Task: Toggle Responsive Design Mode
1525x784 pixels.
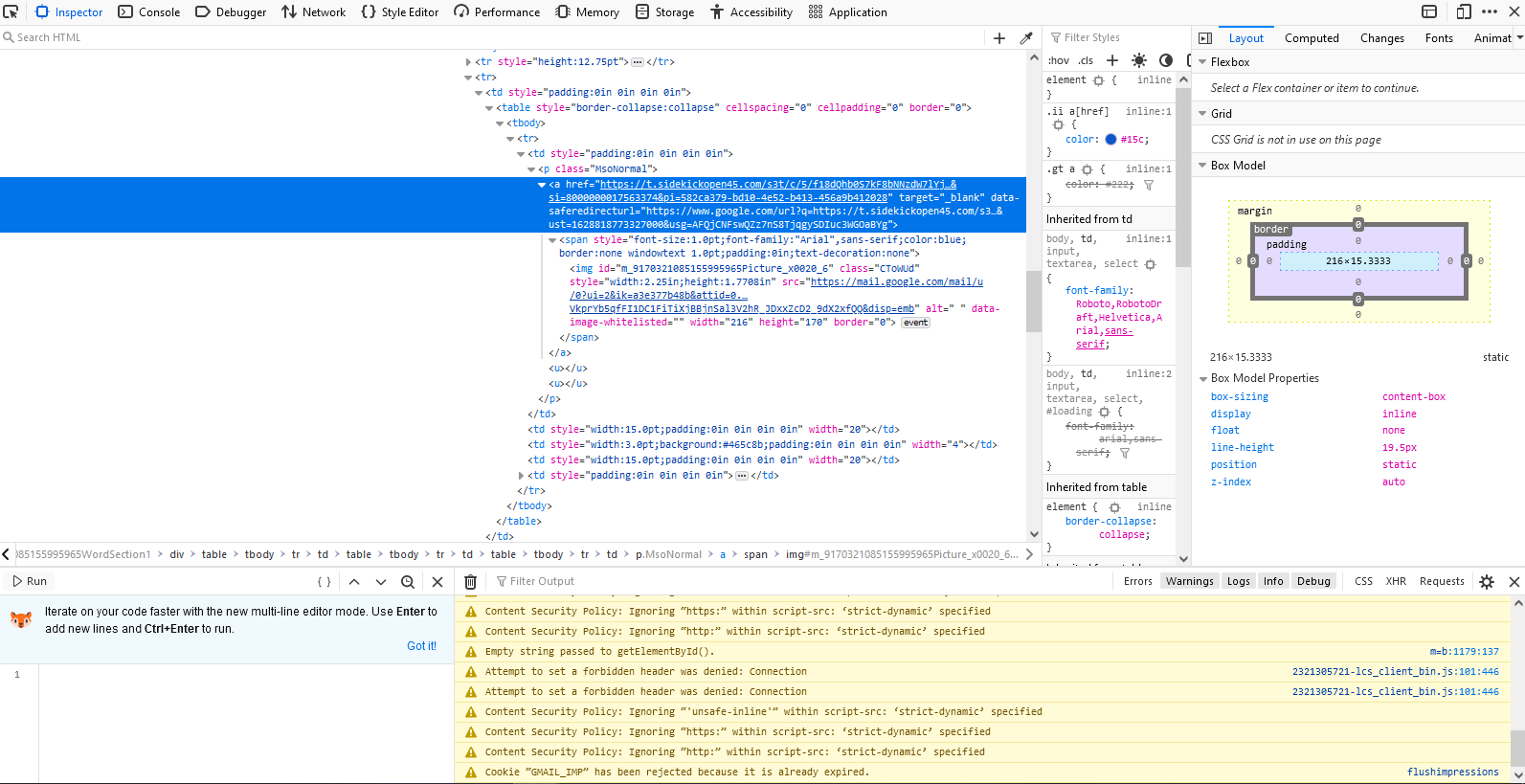Action: coord(1464,11)
